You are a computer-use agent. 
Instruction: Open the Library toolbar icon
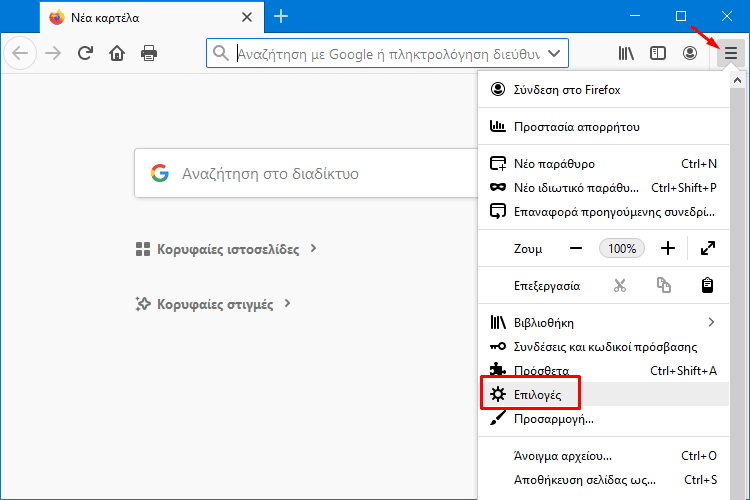point(625,53)
